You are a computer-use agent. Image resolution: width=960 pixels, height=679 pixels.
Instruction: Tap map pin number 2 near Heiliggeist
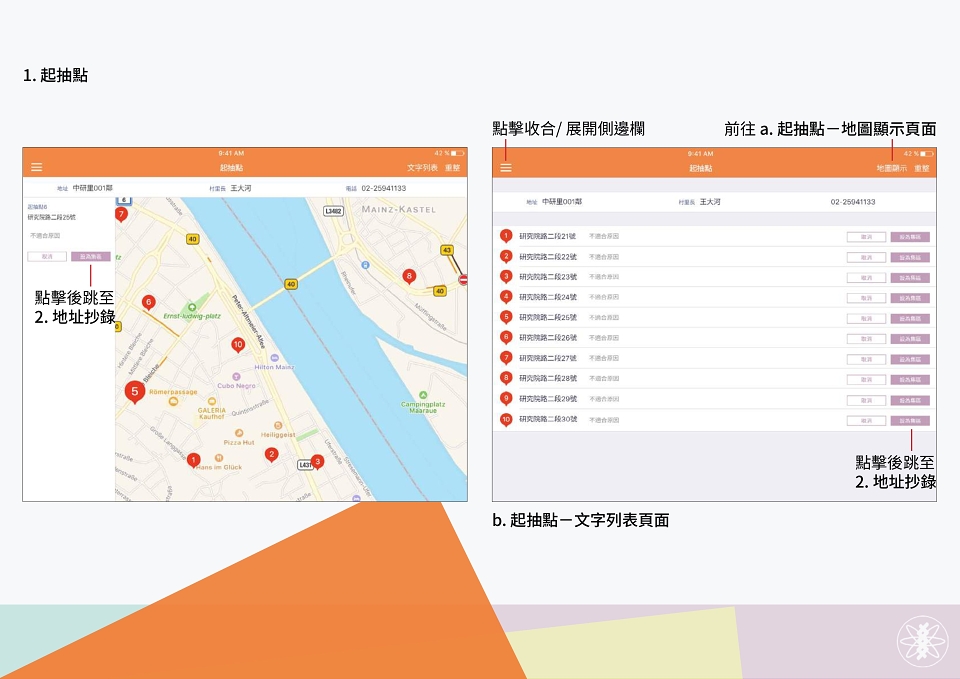[271, 455]
